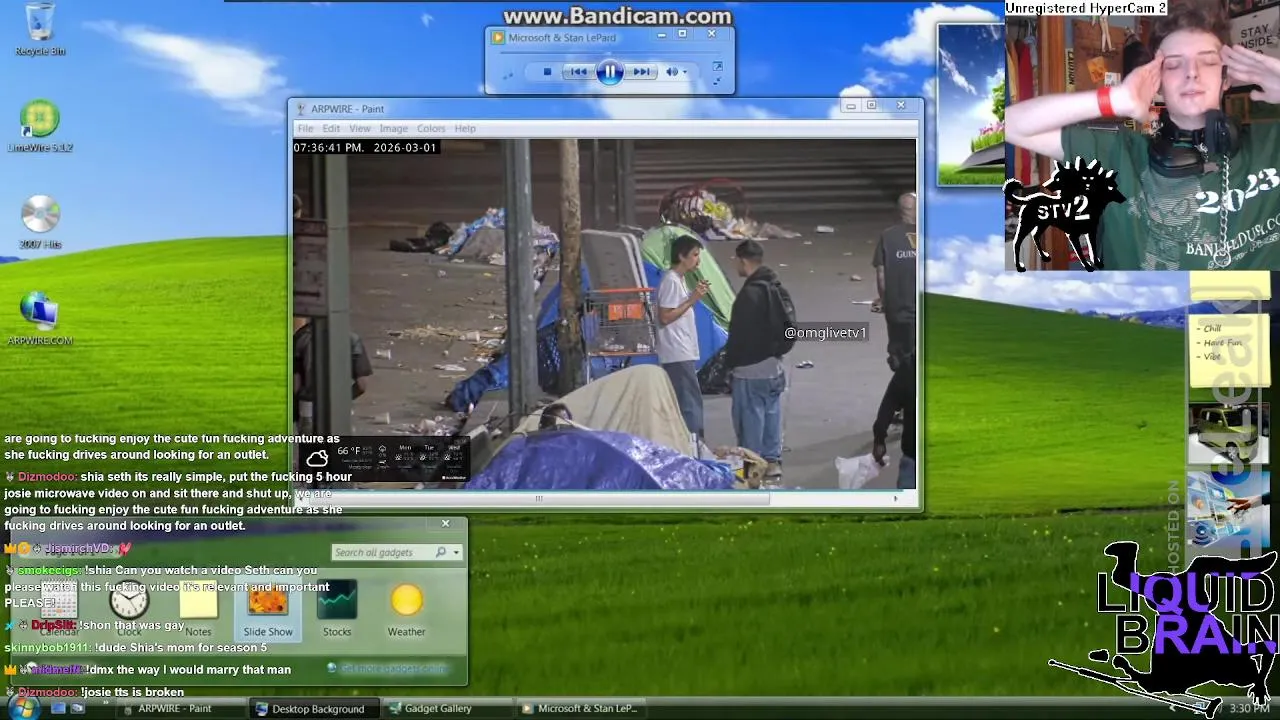The width and height of the screenshot is (1280, 720).
Task: Switch to Microsoft & Stan LeP... taskbar button
Action: point(580,709)
